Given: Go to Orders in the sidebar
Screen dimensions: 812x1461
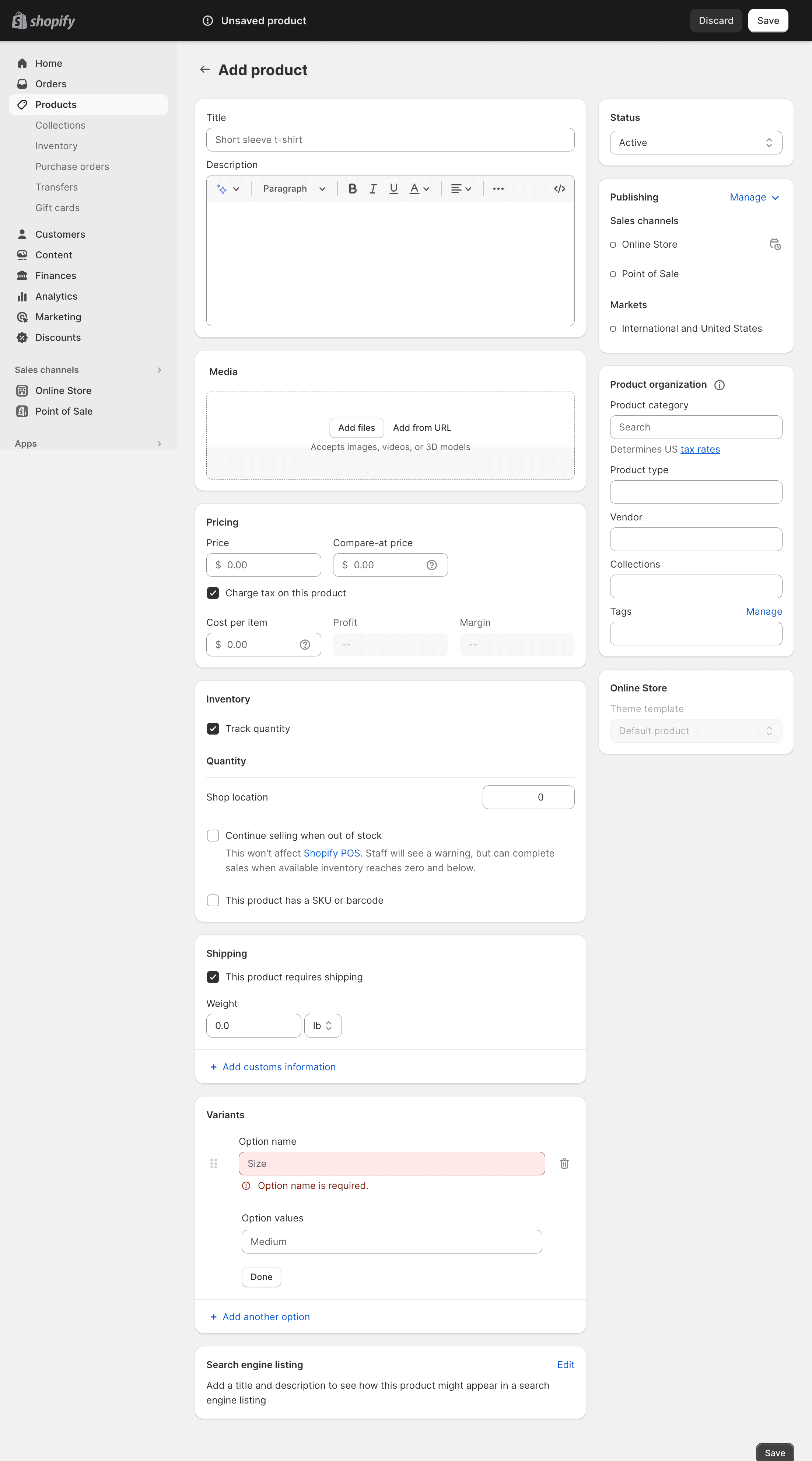Looking at the screenshot, I should click(x=50, y=84).
